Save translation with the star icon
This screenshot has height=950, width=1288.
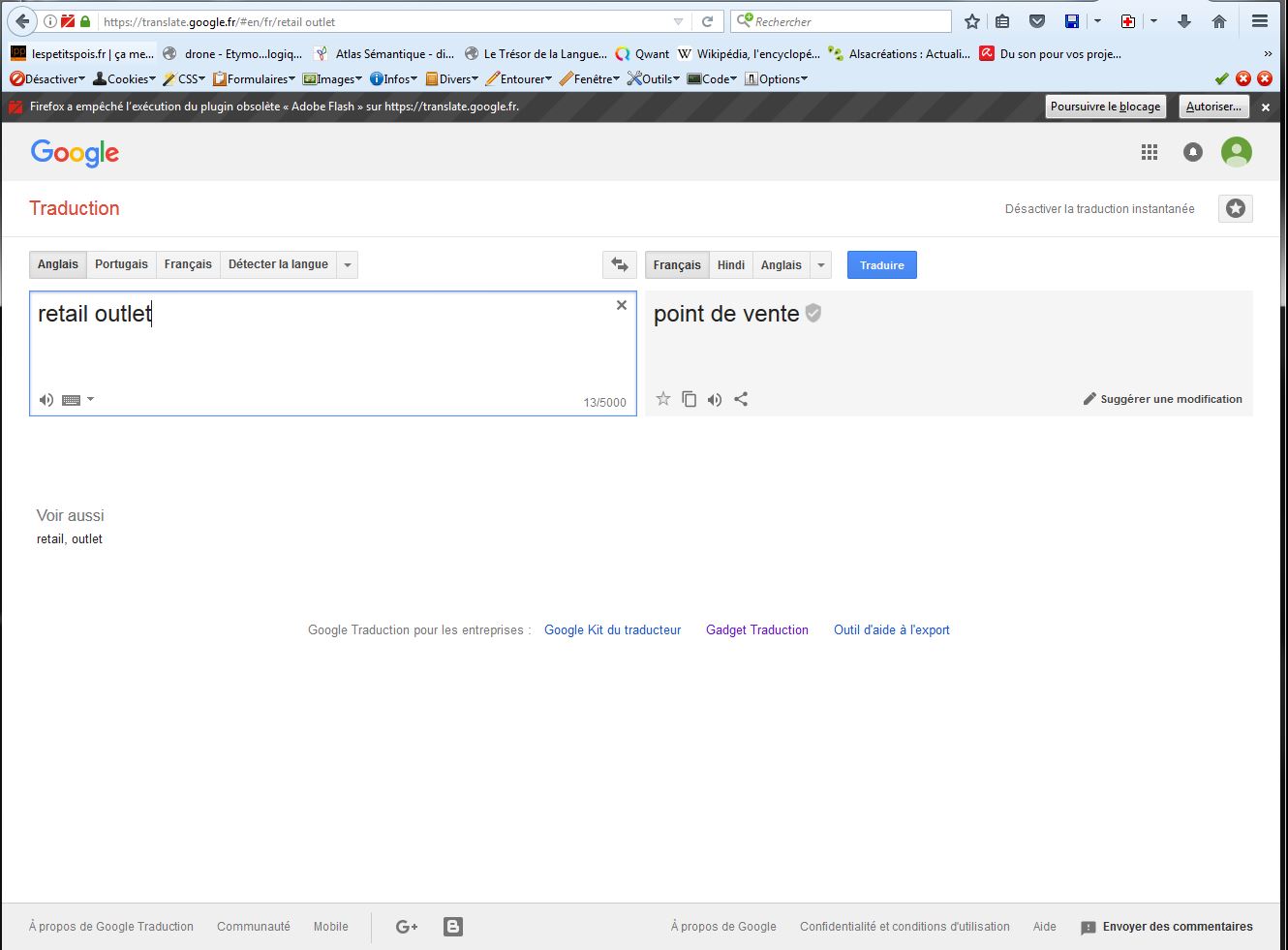tap(663, 399)
